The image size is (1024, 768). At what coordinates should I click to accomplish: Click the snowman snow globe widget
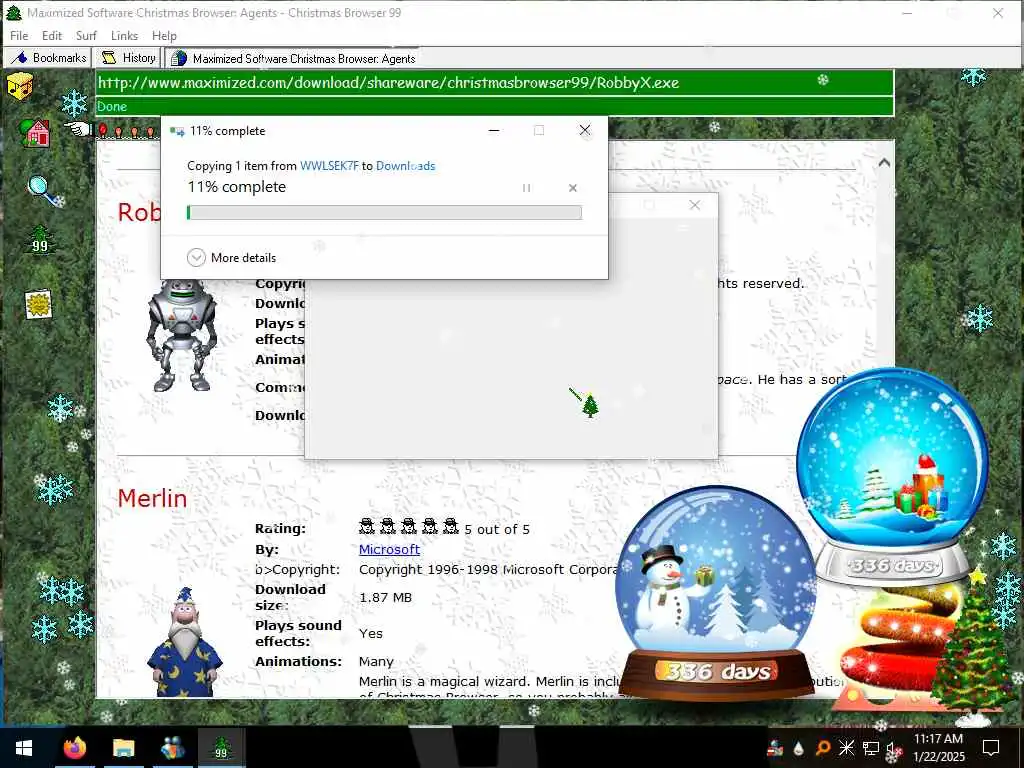tap(716, 592)
